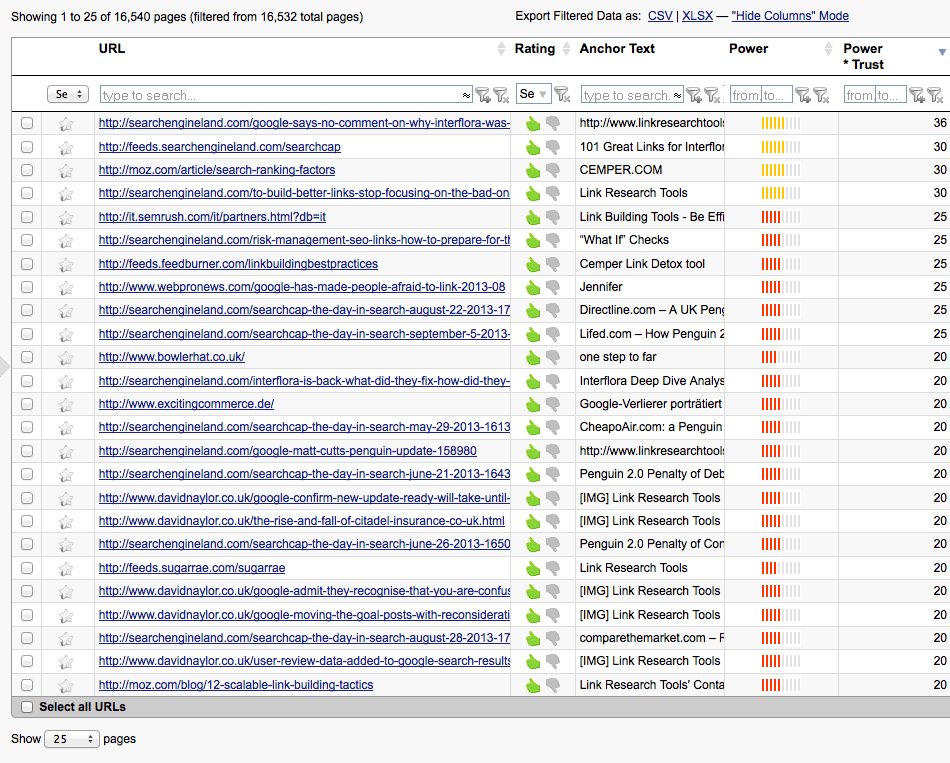Sort by URL column sort arrows
The image size is (950, 763).
point(501,48)
